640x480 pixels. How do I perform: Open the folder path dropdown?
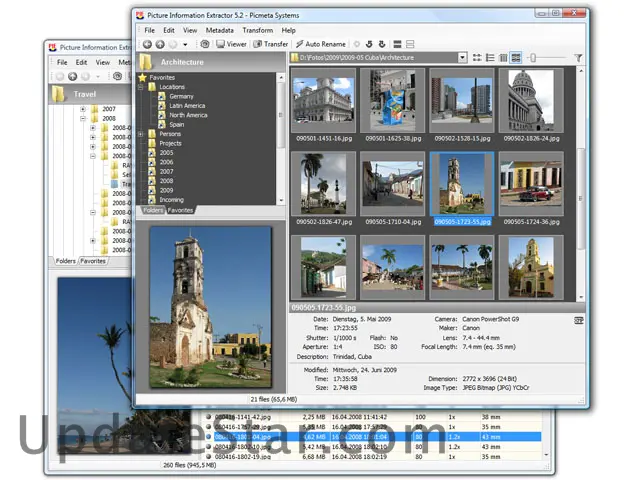[462, 58]
